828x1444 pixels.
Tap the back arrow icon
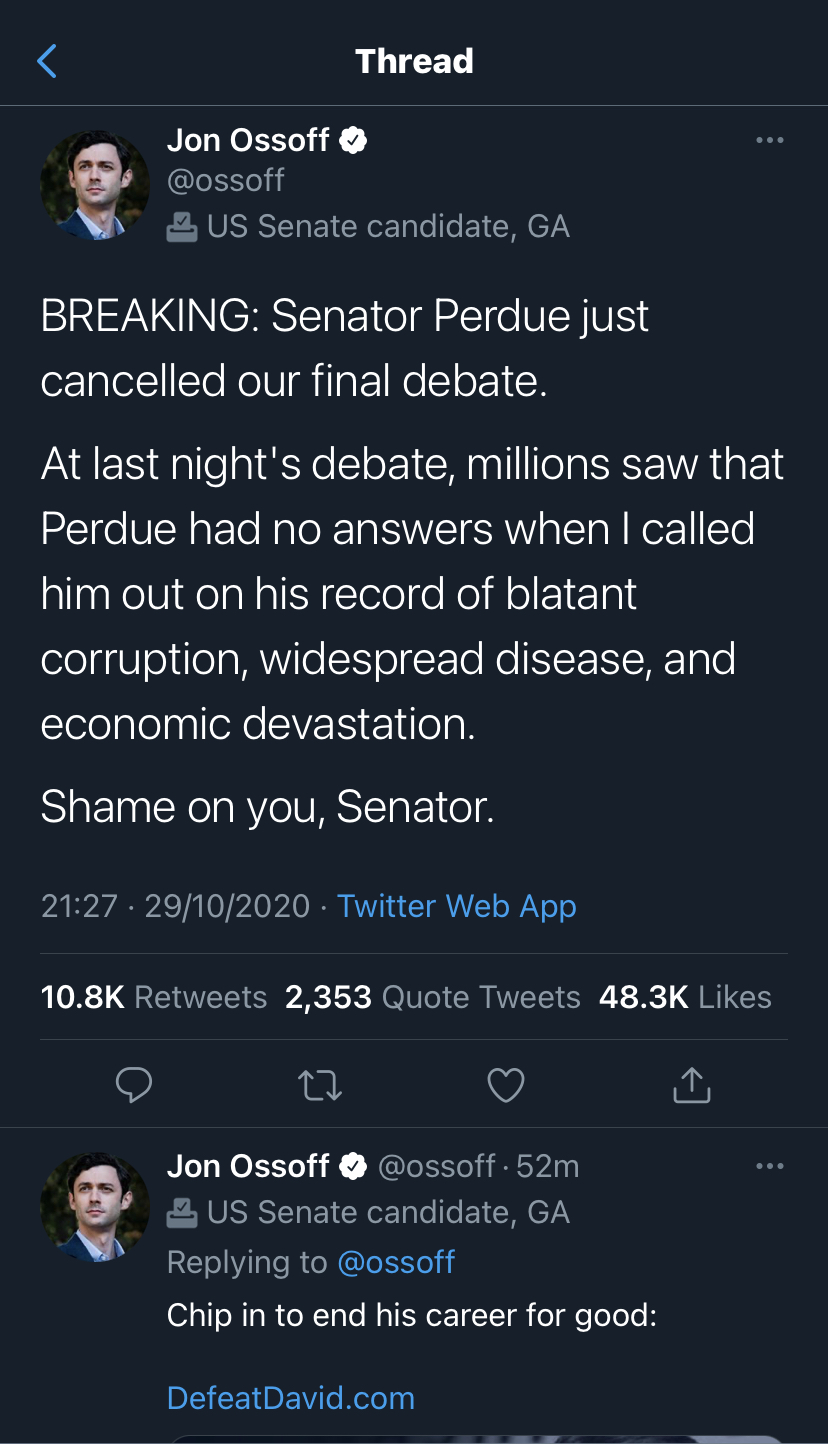47,61
